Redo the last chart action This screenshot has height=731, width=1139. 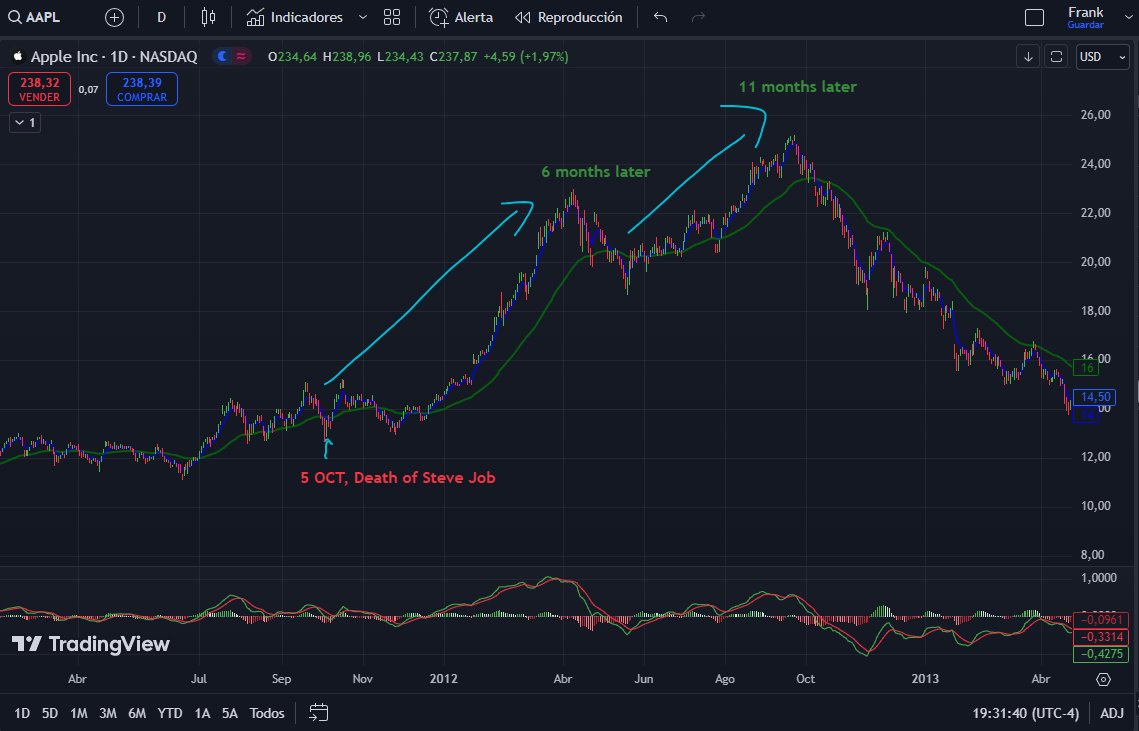(698, 17)
